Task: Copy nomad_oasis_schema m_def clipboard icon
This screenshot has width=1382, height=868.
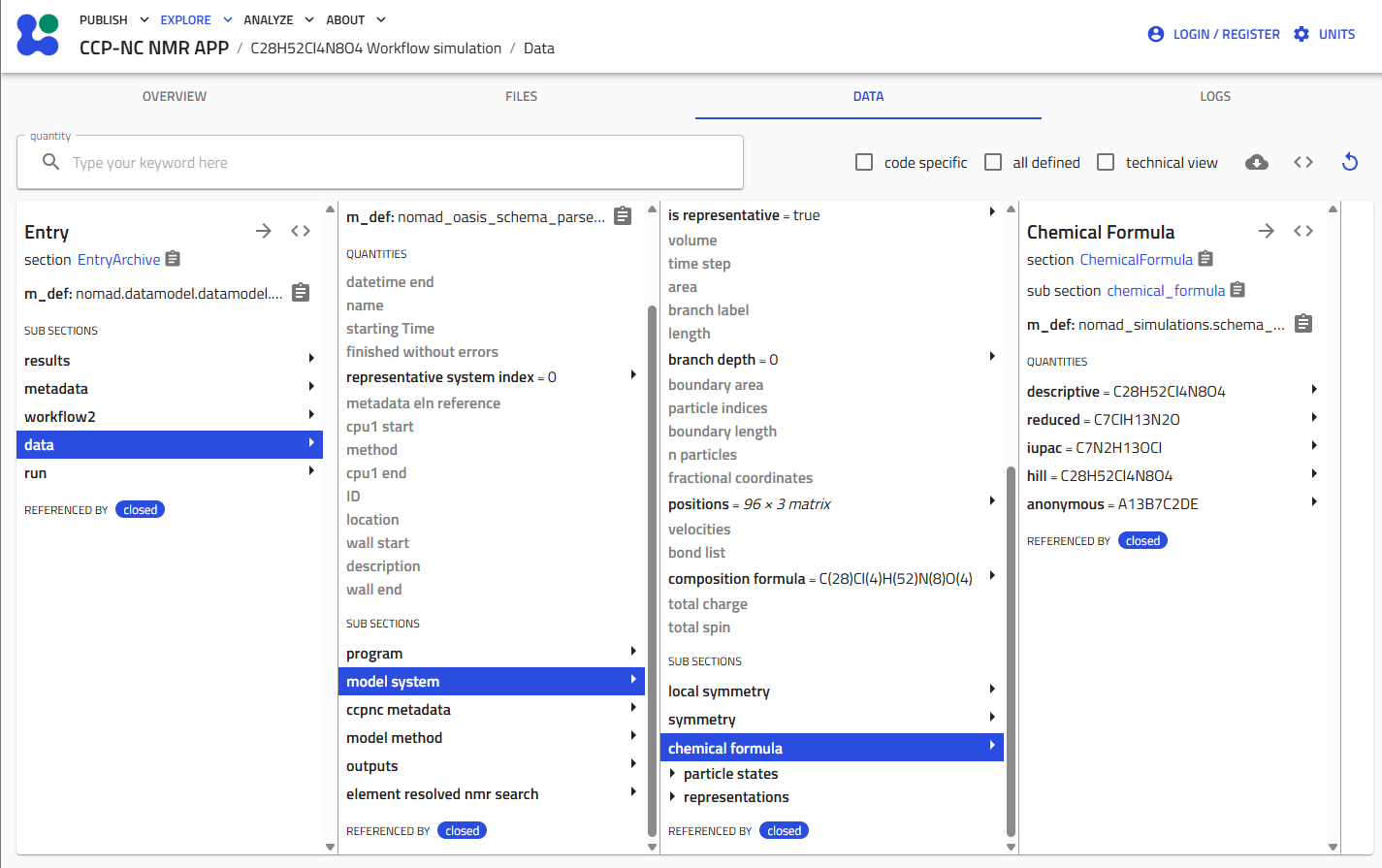Action: (623, 216)
